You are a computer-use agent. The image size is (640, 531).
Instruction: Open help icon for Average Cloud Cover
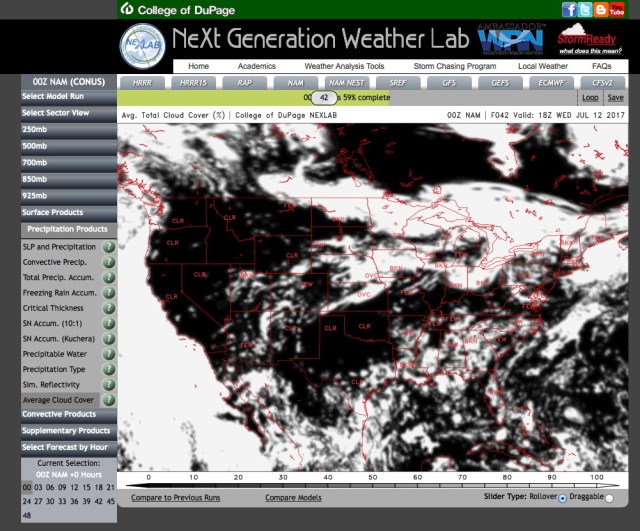coord(109,400)
